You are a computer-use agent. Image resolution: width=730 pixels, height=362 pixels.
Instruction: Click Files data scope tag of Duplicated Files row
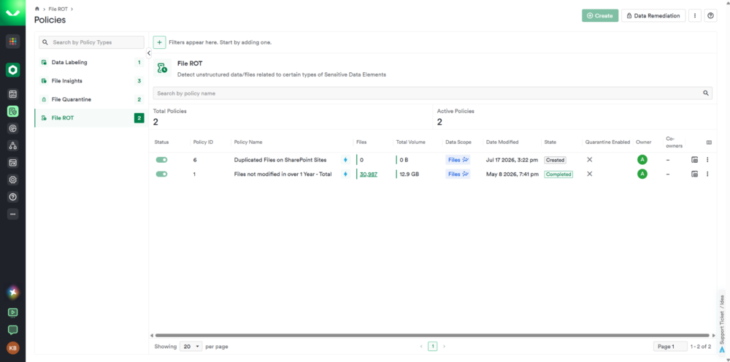(458, 160)
